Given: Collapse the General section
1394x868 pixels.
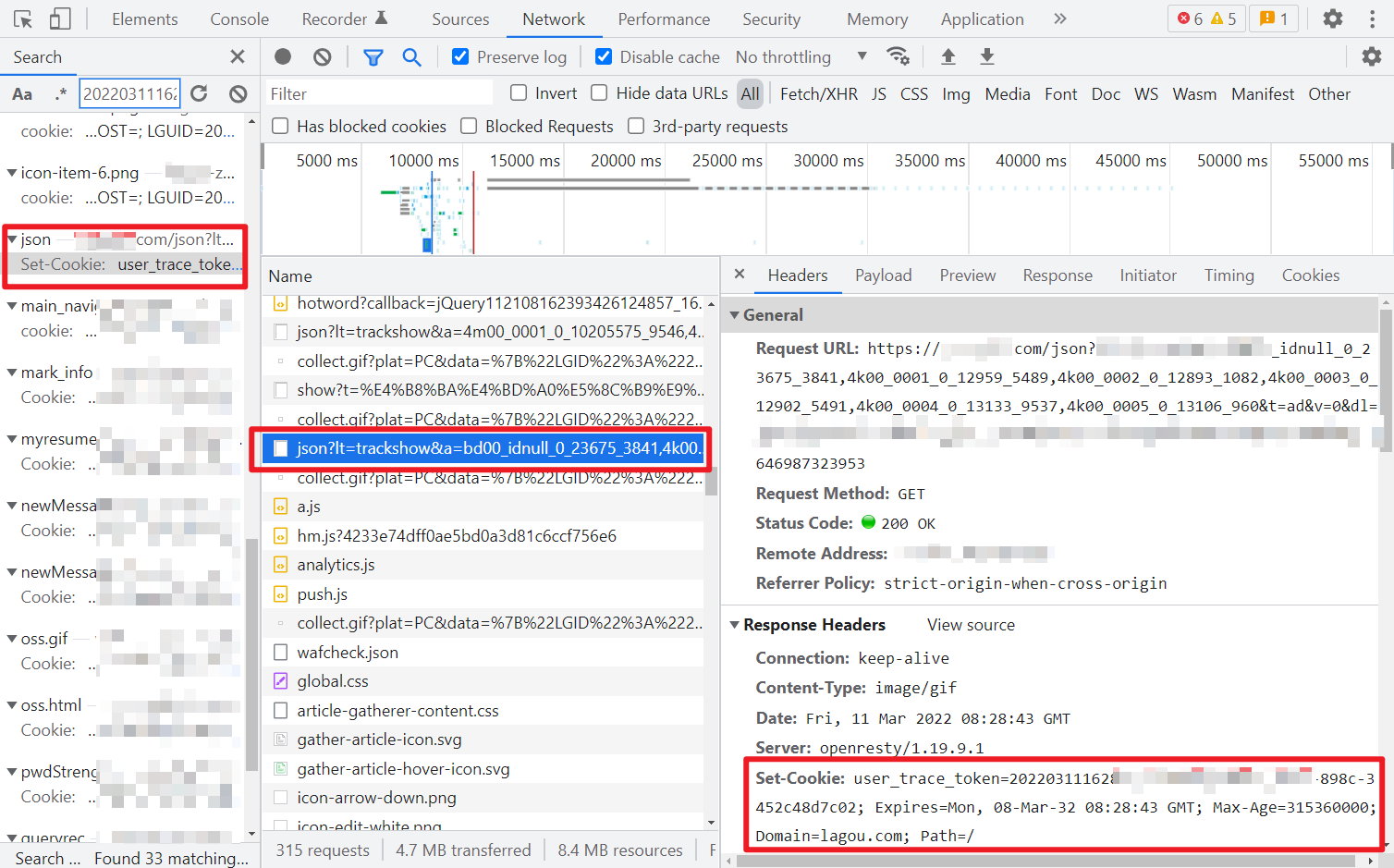Looking at the screenshot, I should (735, 315).
